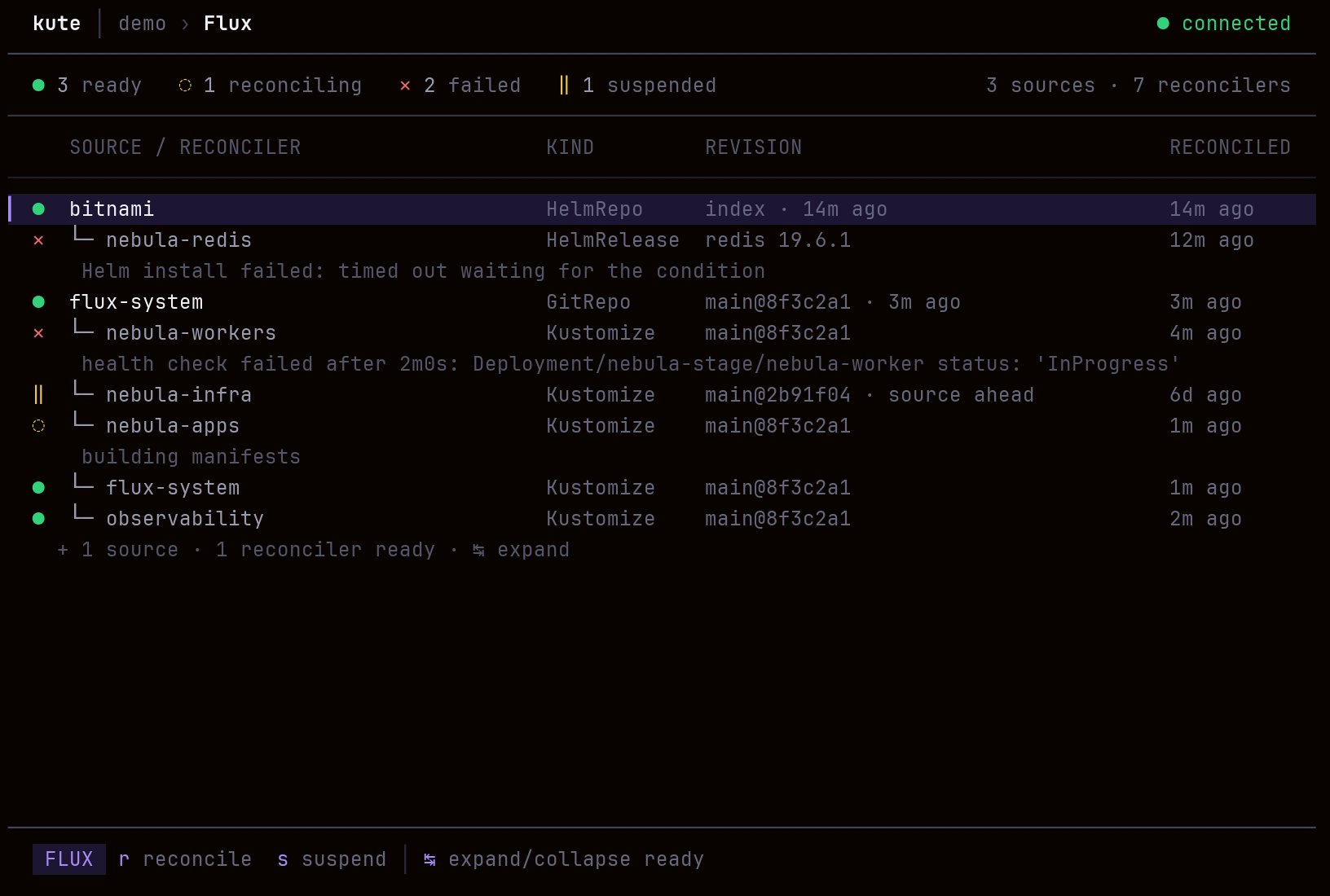Viewport: 1330px width, 896px height.
Task: Click the tree branch glyph before nebula-infra
Action: [x=83, y=389]
